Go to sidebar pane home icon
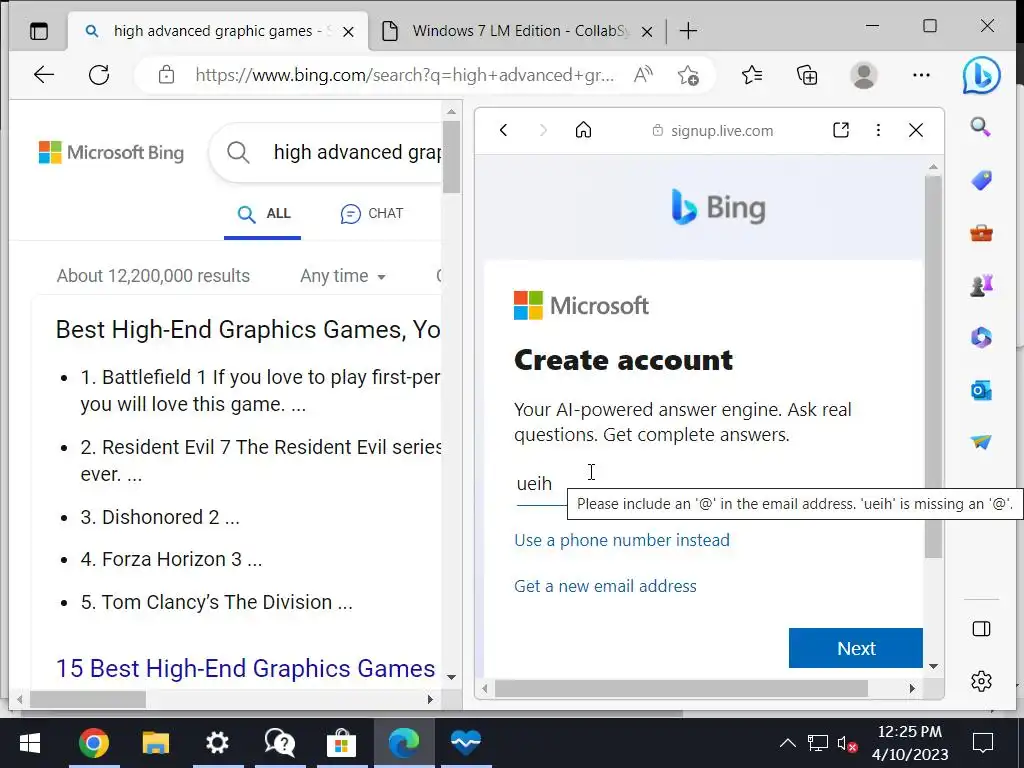Viewport: 1024px width, 768px height. click(x=583, y=130)
